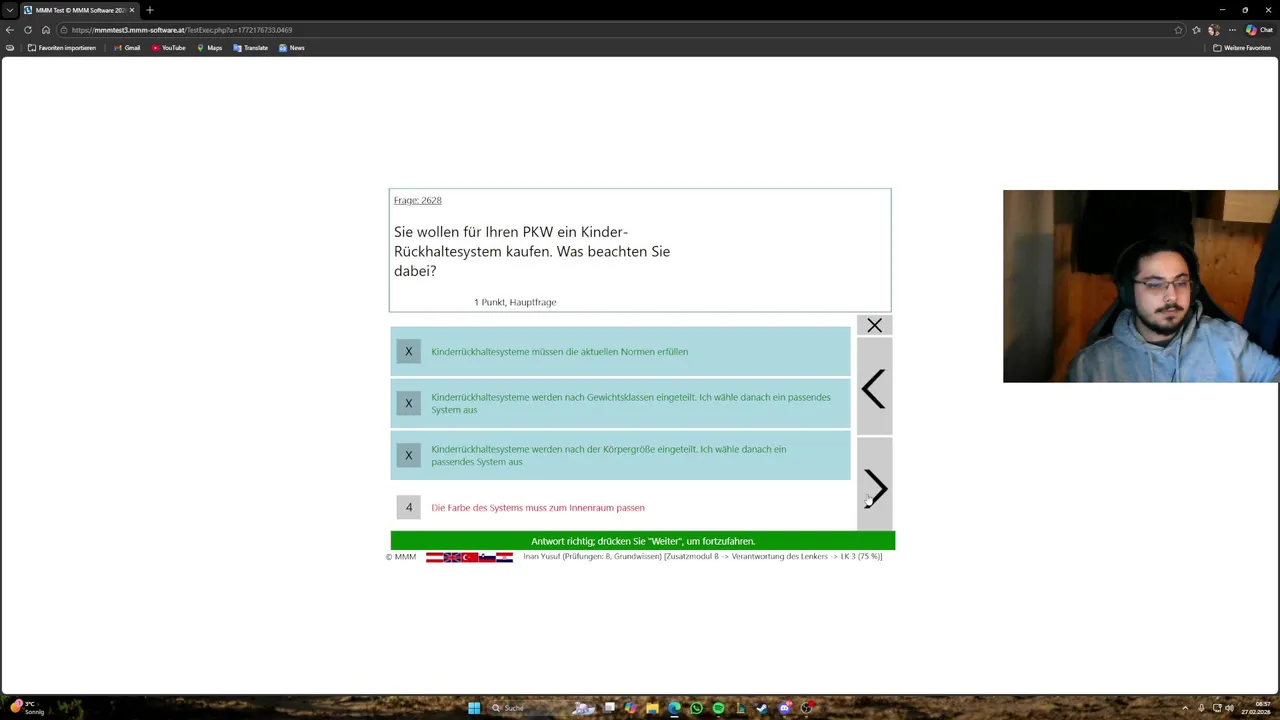Select the 'MMM Test © MMM Software' tab
Screen dimensions: 1280x720
point(79,10)
